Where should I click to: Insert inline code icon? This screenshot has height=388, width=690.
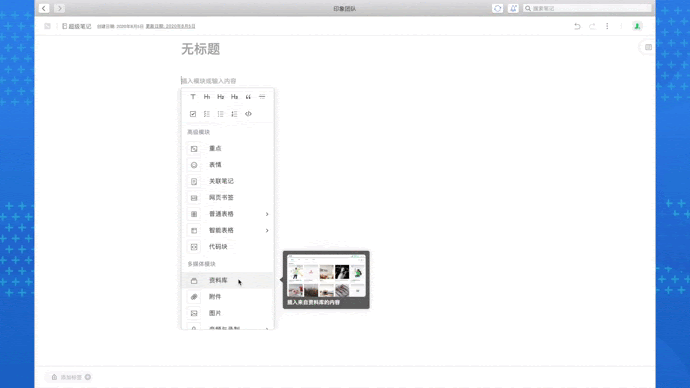248,114
